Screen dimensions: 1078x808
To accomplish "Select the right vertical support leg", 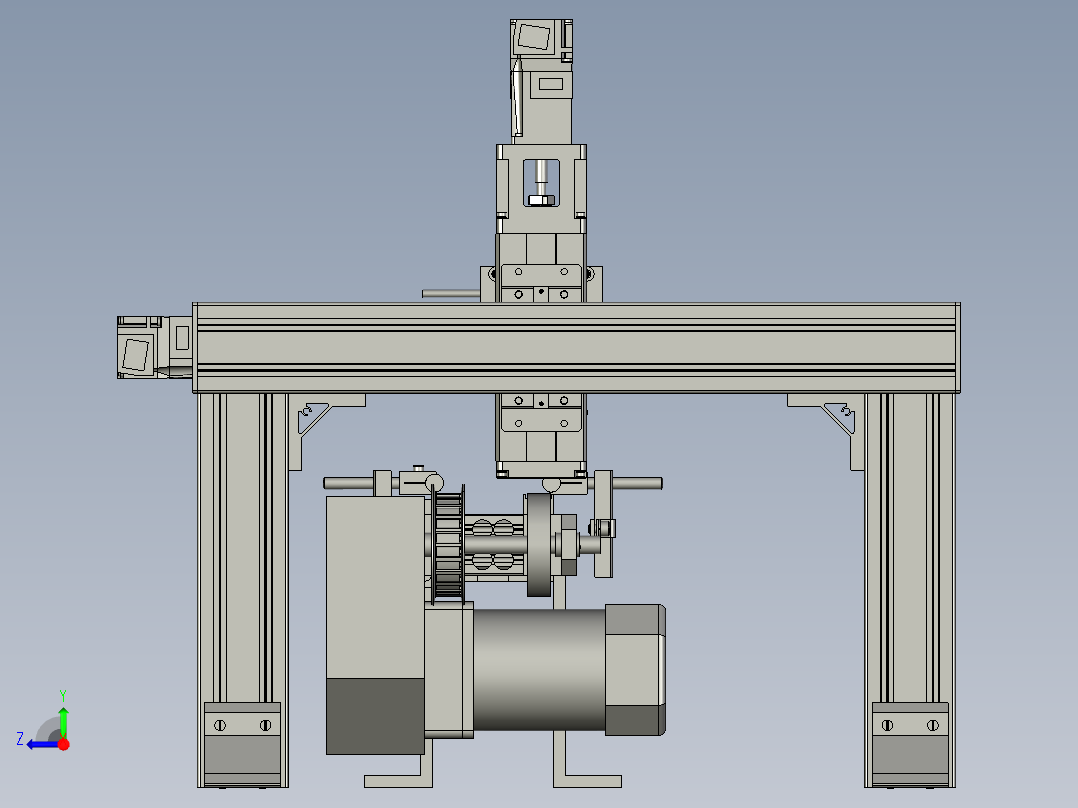I will 910,590.
